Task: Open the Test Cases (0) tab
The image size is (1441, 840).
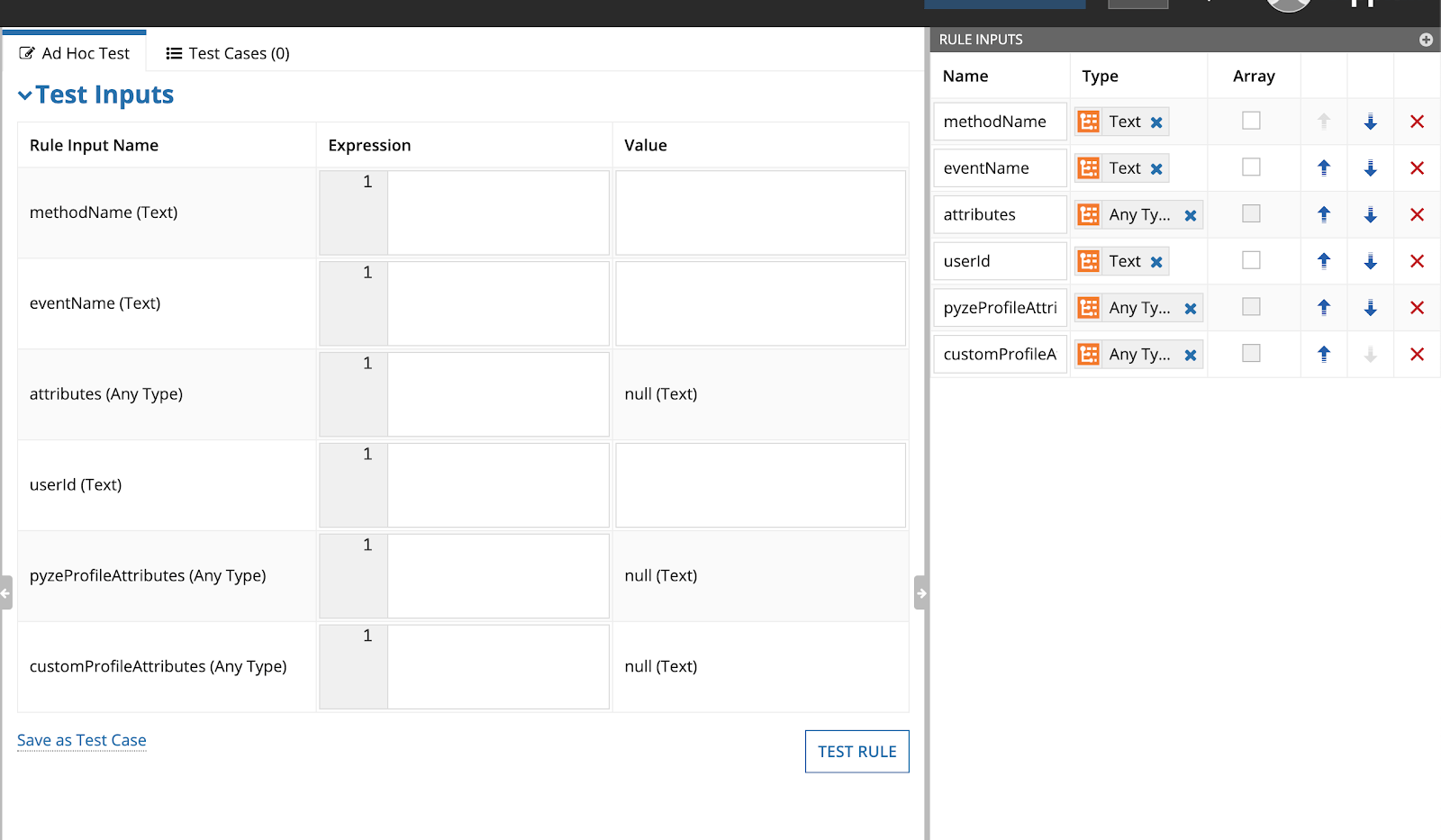Action: coord(228,53)
